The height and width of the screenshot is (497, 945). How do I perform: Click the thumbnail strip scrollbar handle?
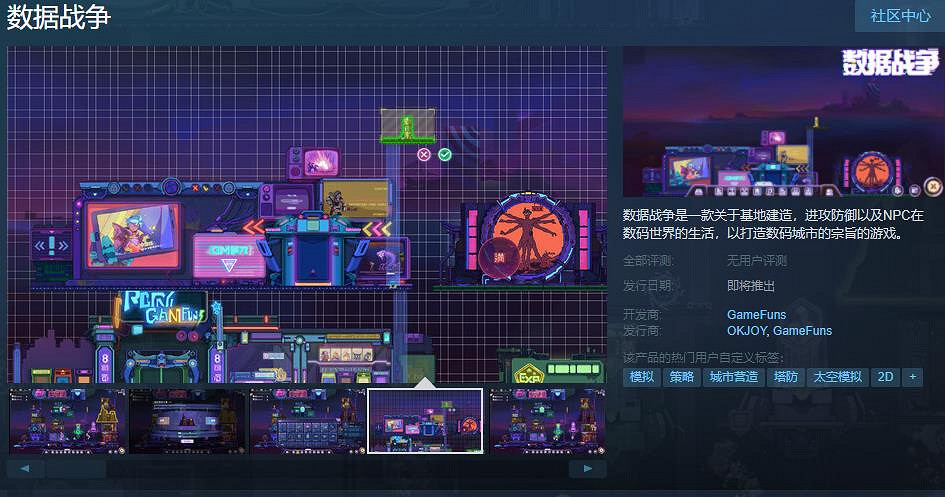[76, 468]
